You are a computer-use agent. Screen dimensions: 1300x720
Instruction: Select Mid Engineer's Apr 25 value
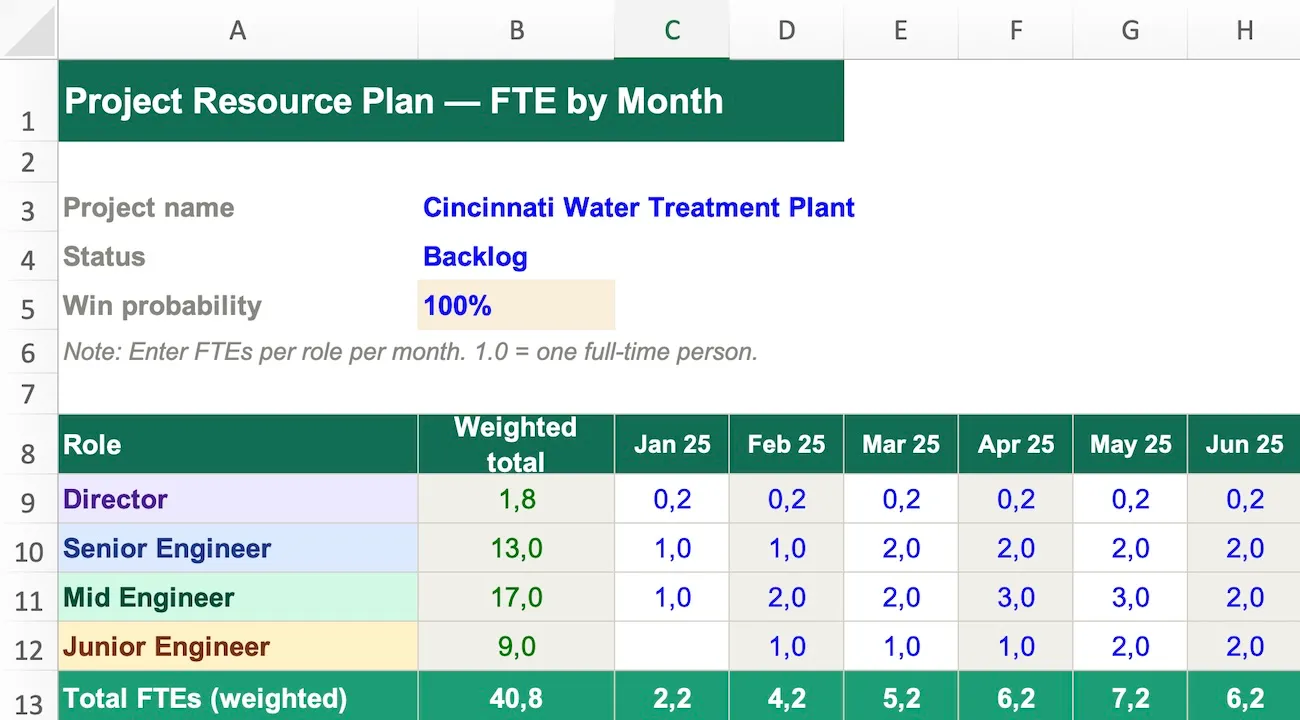pos(1015,598)
